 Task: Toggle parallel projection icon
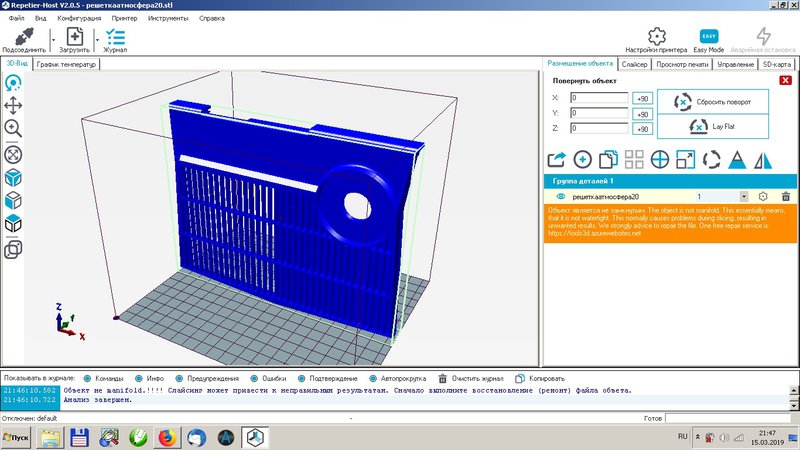pos(13,249)
